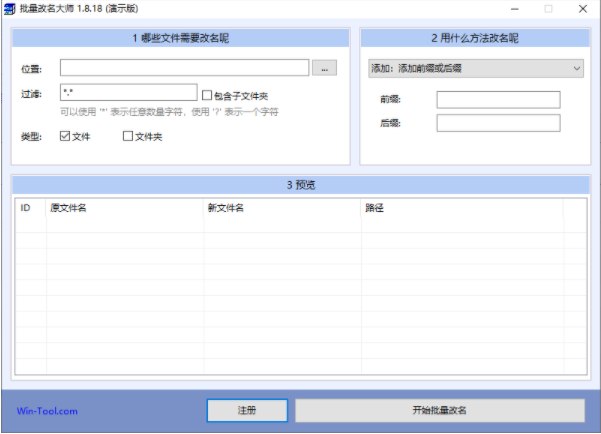Uncheck the 文件 type checkbox
This screenshot has height=434, width=601.
click(66, 136)
